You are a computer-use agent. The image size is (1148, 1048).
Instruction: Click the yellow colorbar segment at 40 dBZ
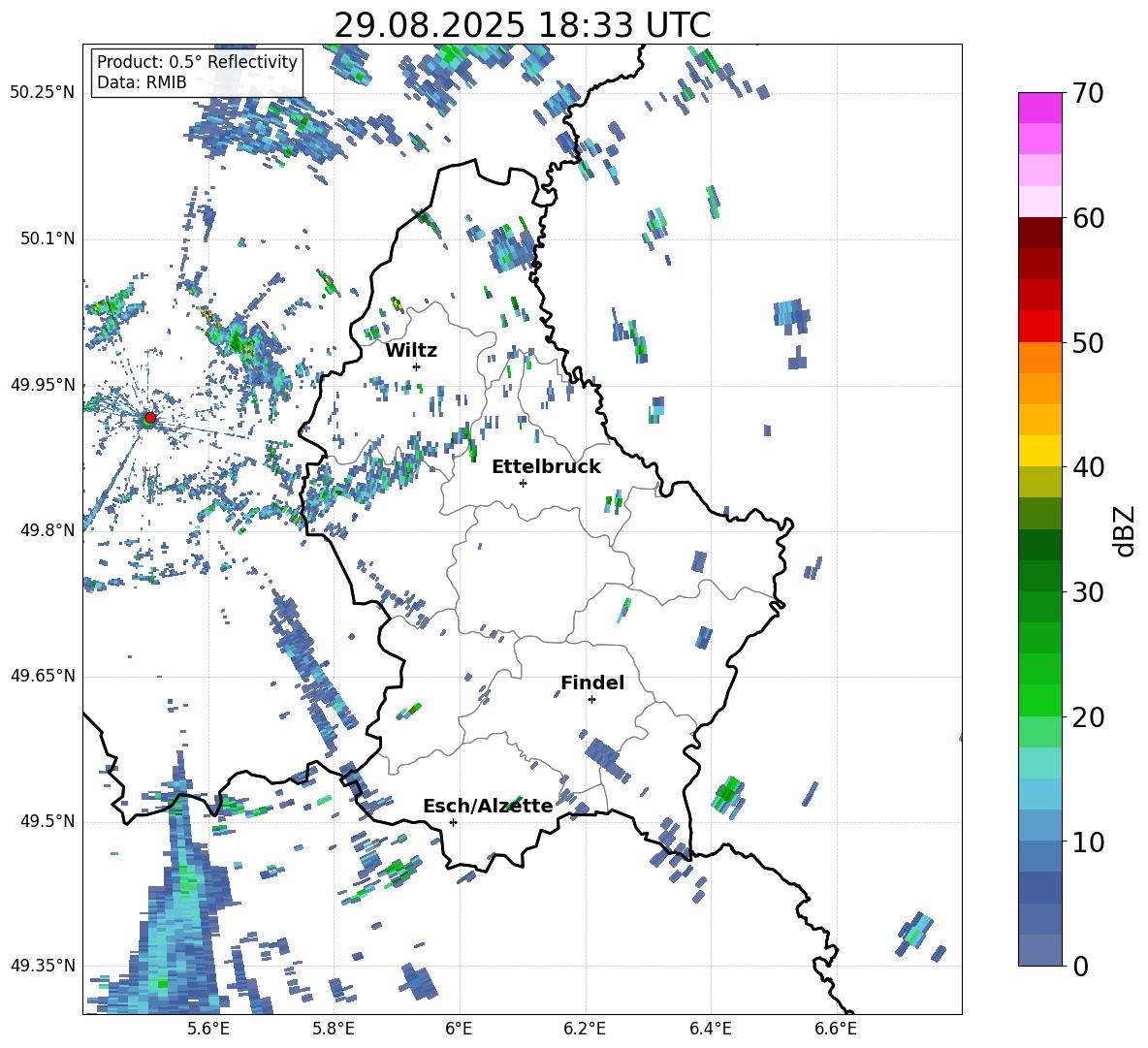coord(1040,451)
